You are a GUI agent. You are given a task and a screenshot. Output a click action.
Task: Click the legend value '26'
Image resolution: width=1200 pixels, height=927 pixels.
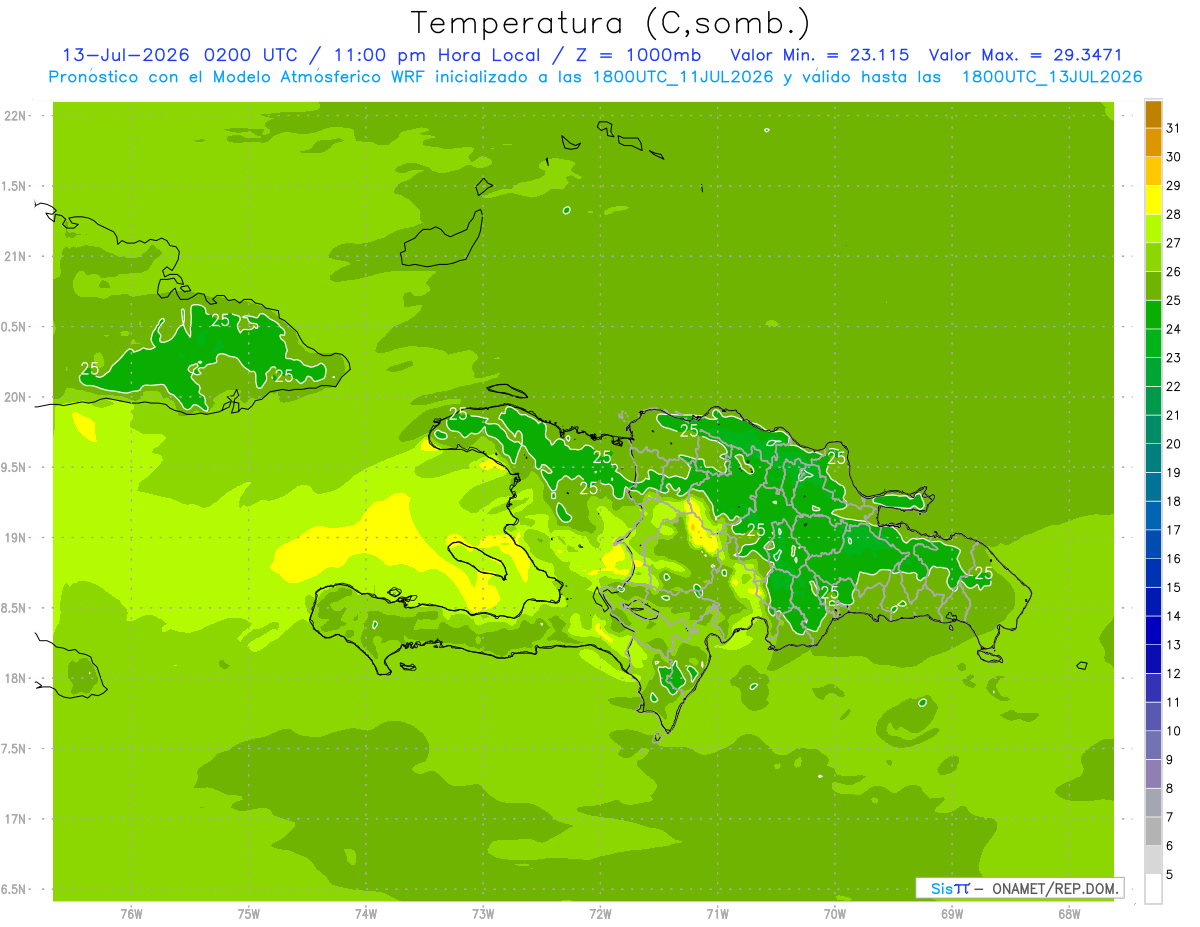[x=1174, y=271]
